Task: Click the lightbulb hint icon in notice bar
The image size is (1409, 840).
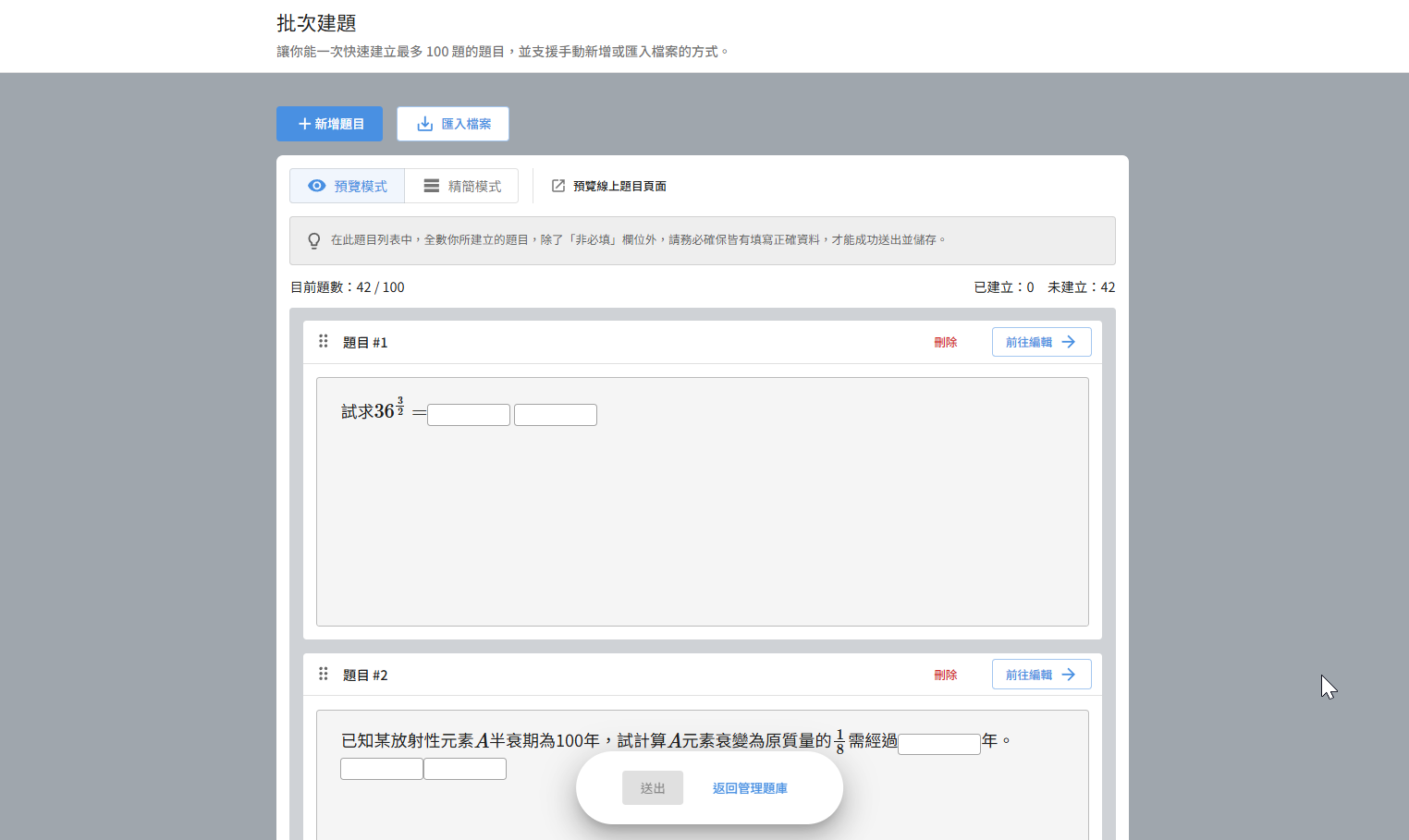Action: pos(314,240)
